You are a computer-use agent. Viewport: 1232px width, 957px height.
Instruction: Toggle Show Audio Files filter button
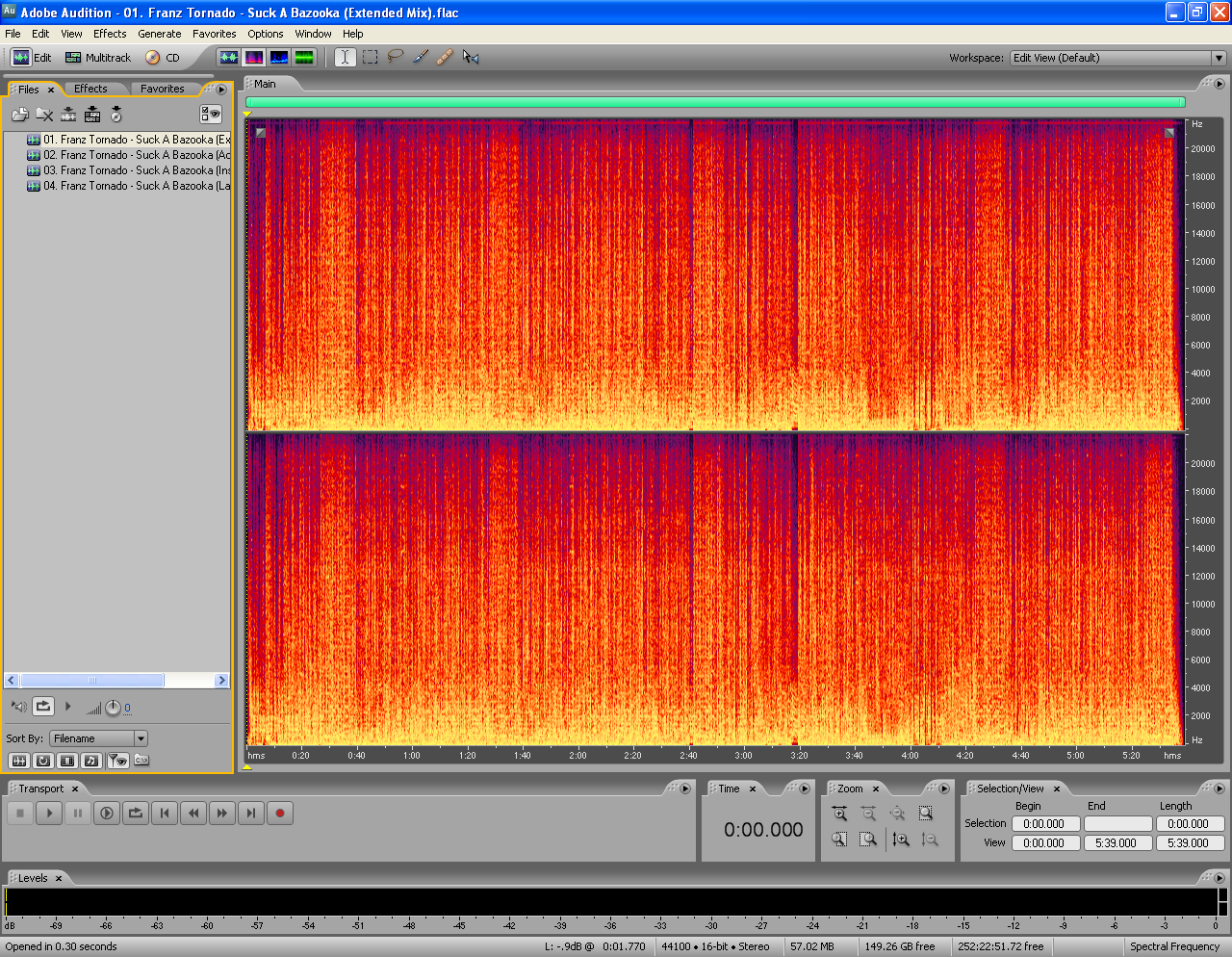click(x=18, y=761)
